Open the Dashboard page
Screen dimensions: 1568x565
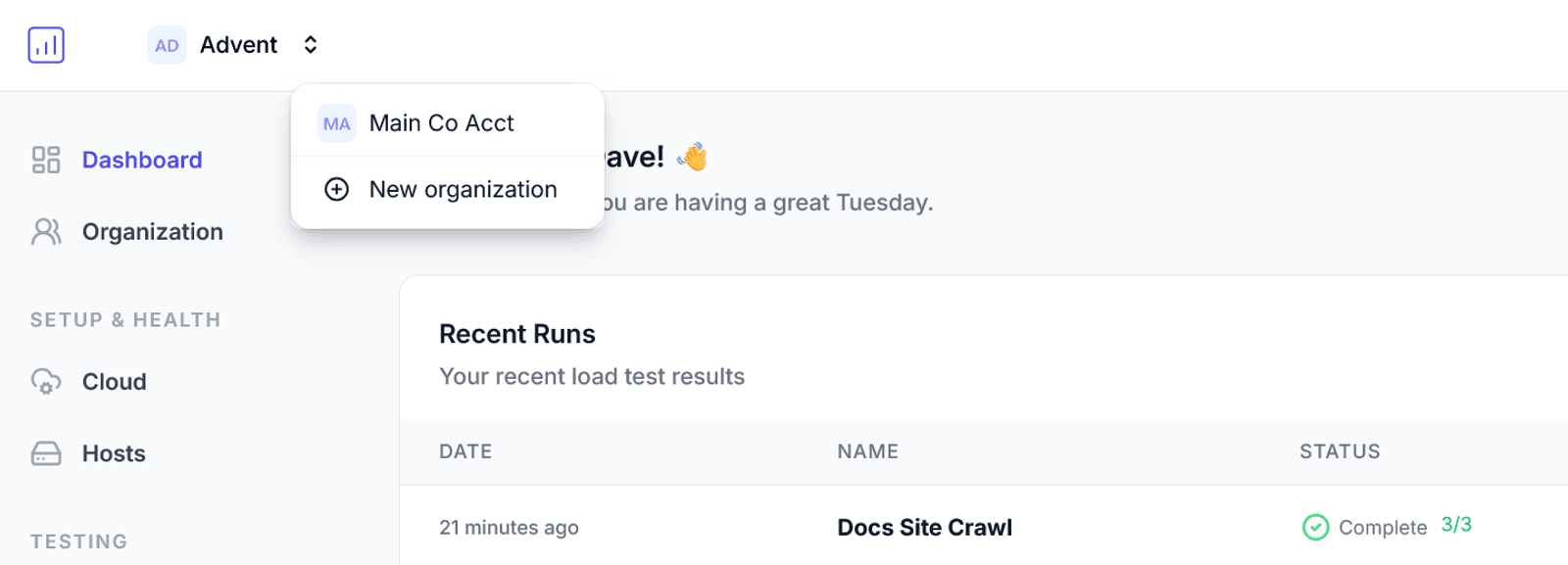(142, 160)
